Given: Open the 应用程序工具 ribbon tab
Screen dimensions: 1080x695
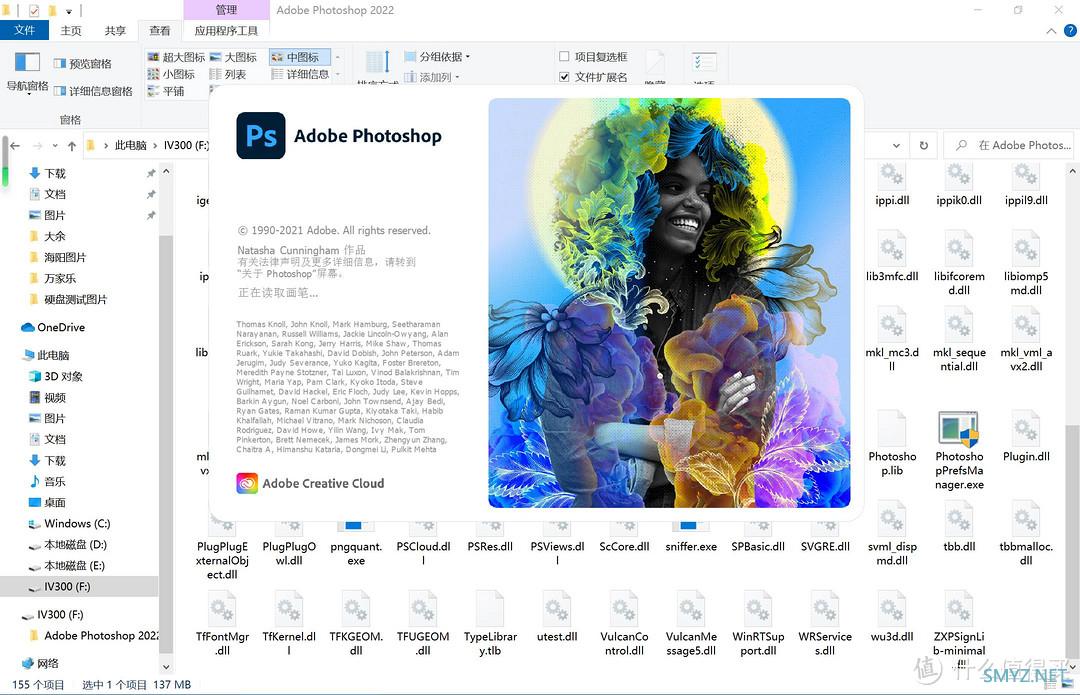Looking at the screenshot, I should (226, 30).
